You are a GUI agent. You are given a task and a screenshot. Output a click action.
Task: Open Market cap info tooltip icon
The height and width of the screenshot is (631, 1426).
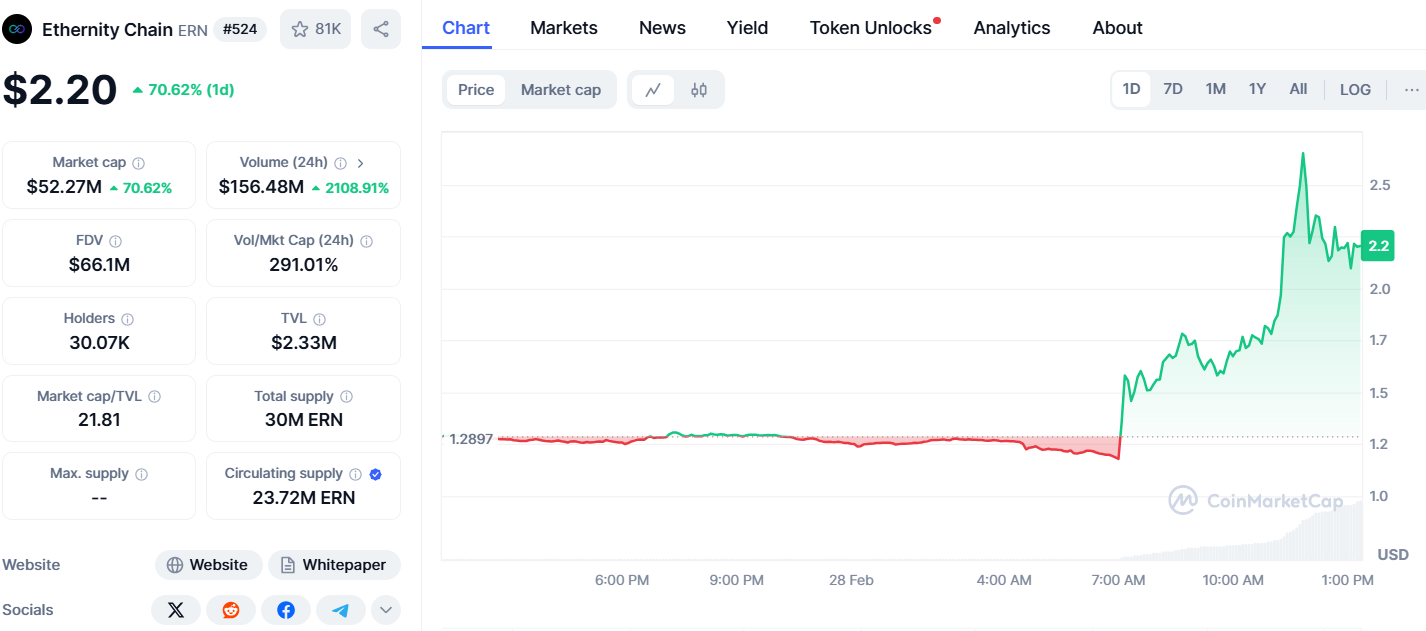(138, 163)
